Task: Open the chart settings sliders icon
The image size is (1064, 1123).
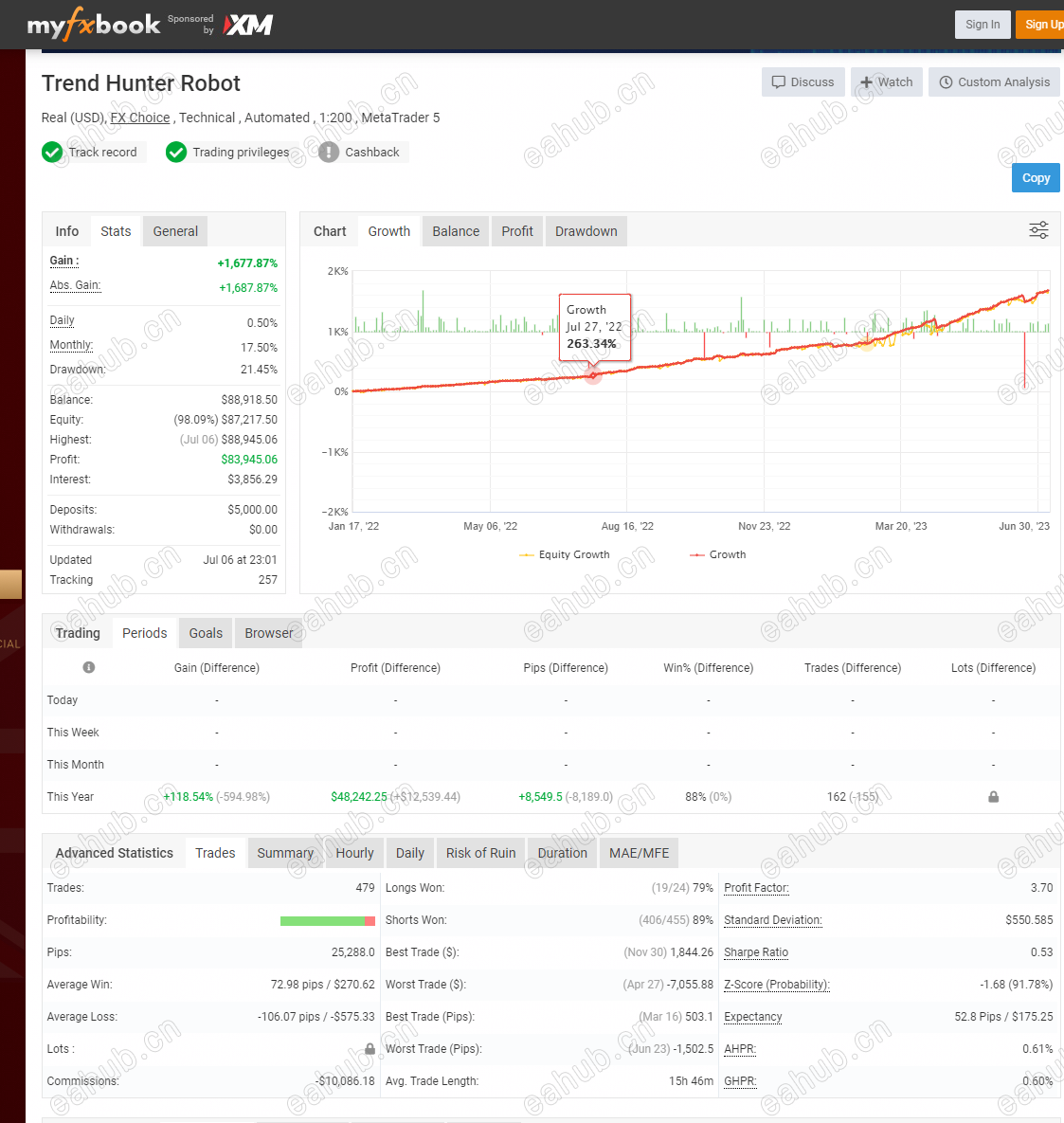Action: [x=1038, y=230]
